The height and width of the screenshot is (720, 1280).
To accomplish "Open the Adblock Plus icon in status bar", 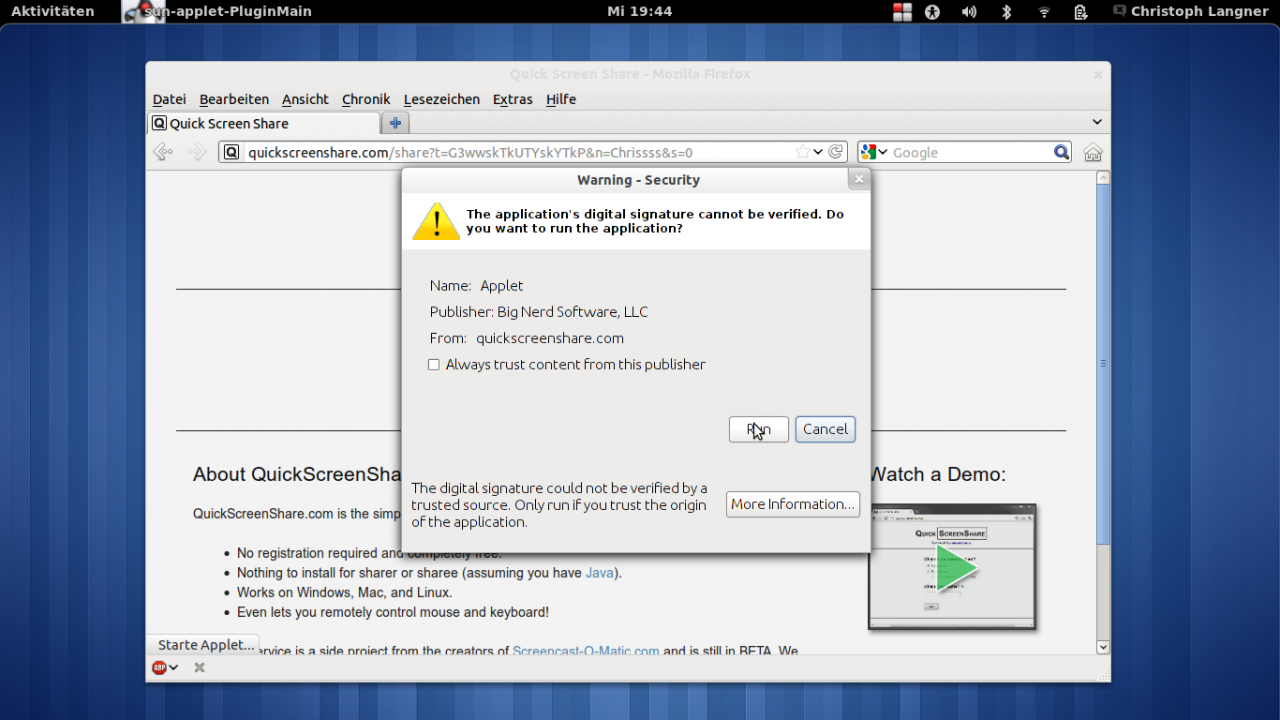I will point(159,667).
